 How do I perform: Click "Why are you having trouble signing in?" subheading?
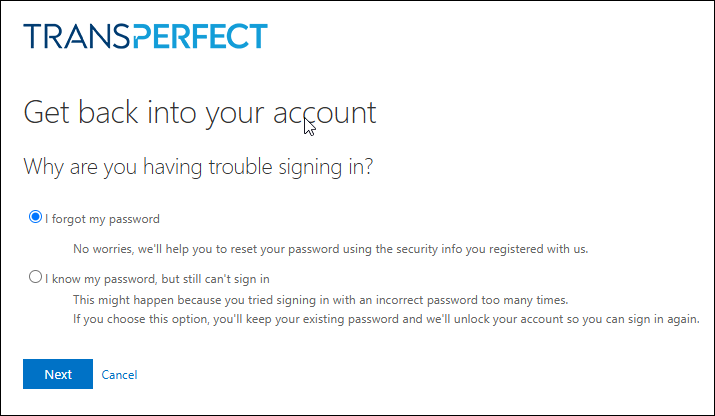(198, 166)
